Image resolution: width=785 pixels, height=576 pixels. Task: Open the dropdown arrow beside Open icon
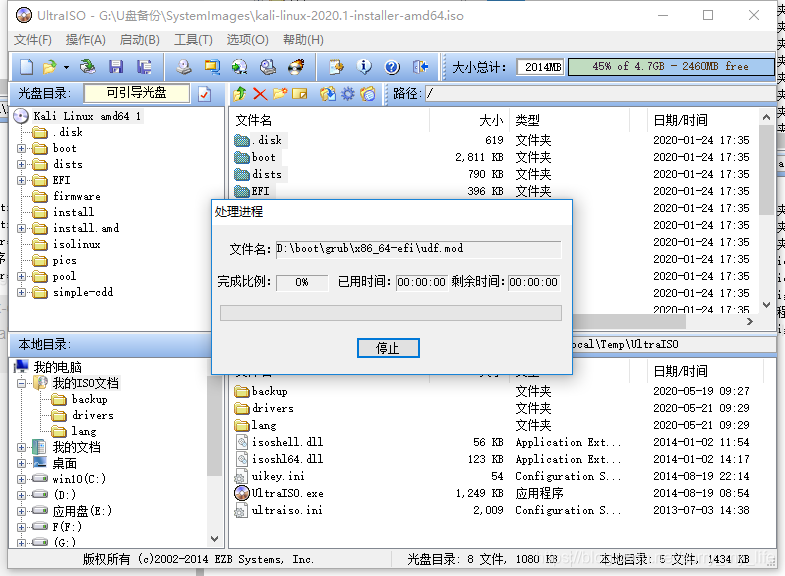pyautogui.click(x=66, y=67)
